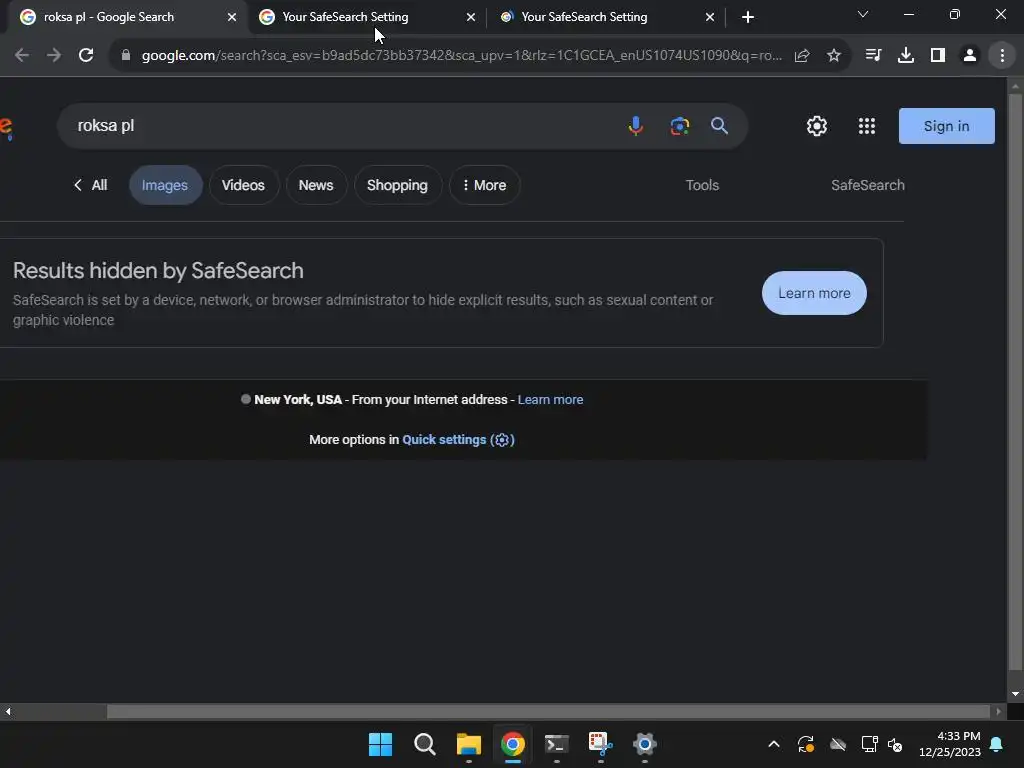Show hidden system tray icons
Image resolution: width=1024 pixels, height=768 pixels.
pyautogui.click(x=773, y=744)
